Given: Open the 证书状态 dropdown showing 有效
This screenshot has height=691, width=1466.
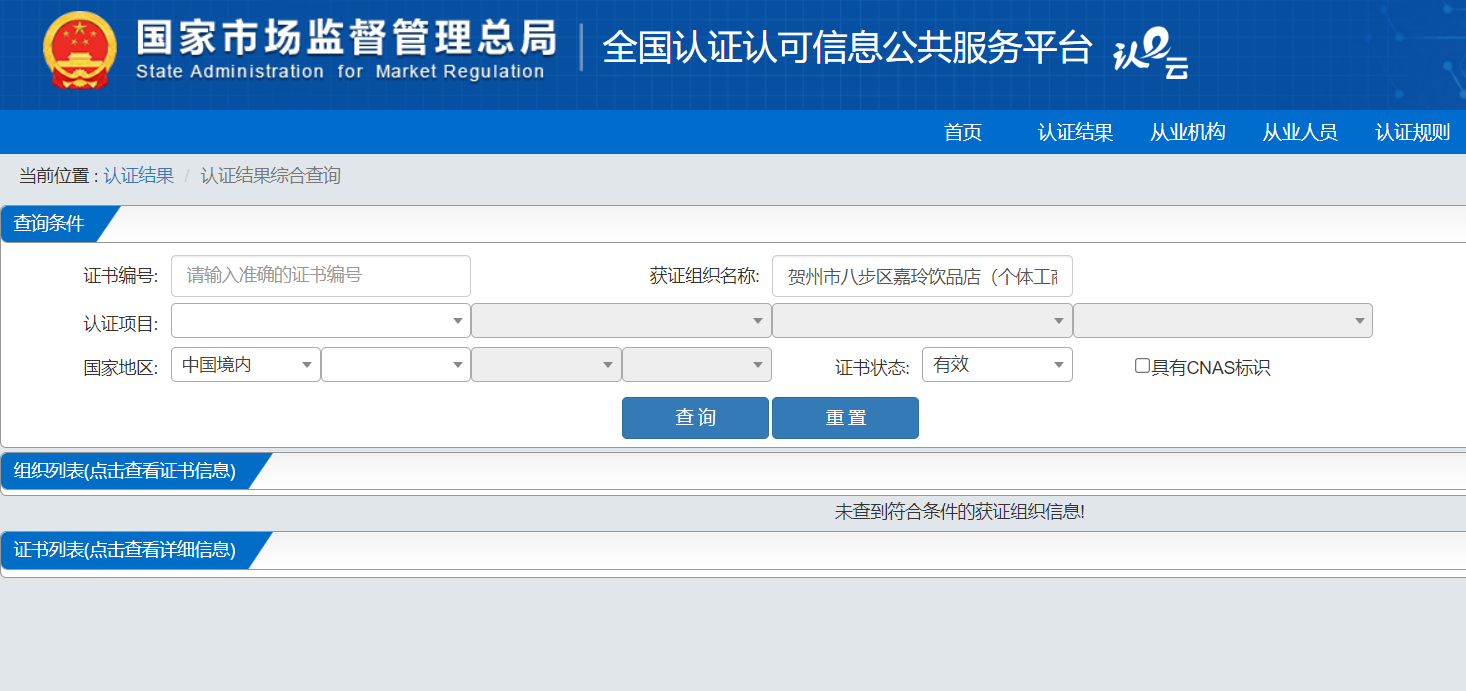Looking at the screenshot, I should tap(997, 365).
